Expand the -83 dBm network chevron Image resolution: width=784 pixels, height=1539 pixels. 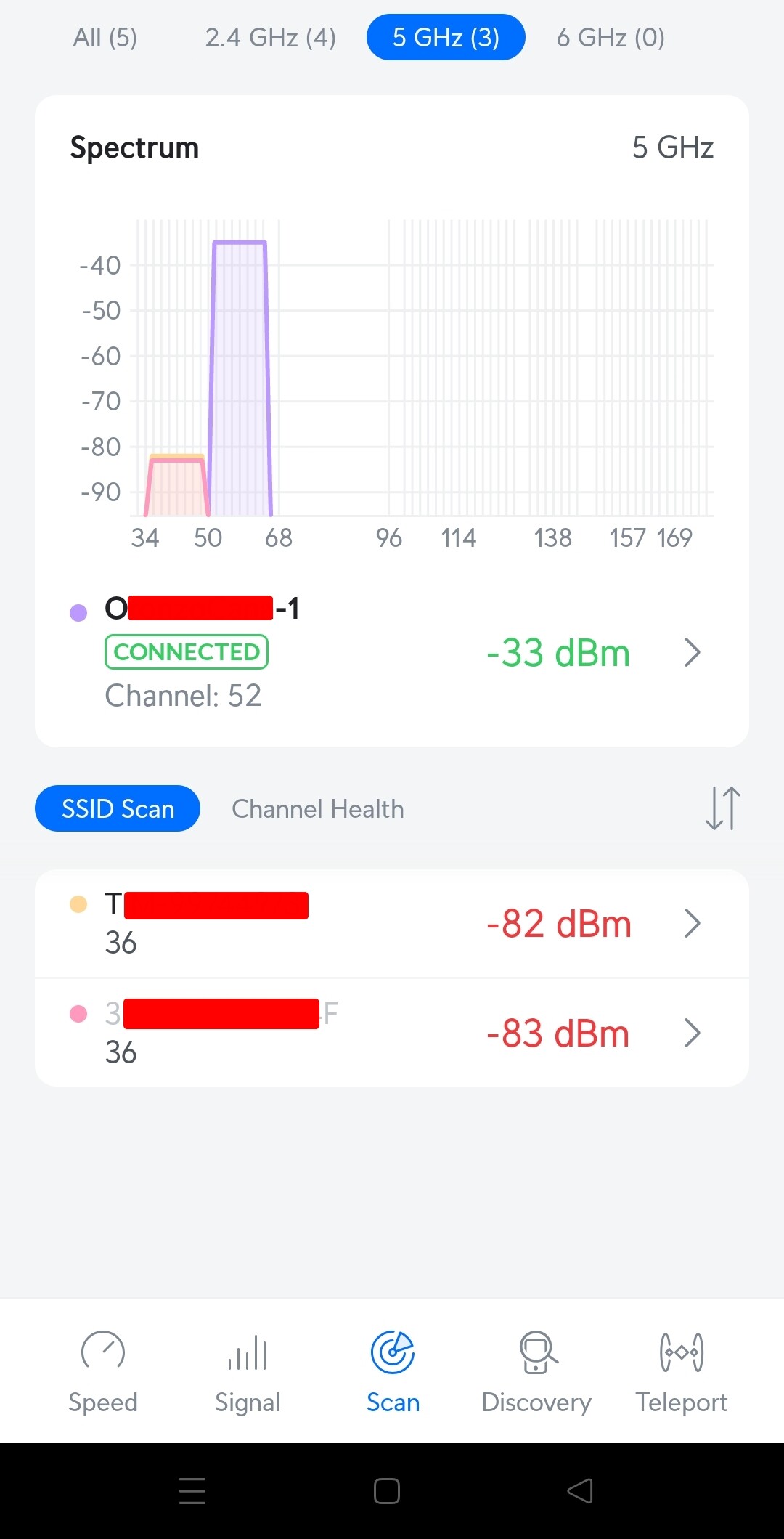[x=693, y=1033]
